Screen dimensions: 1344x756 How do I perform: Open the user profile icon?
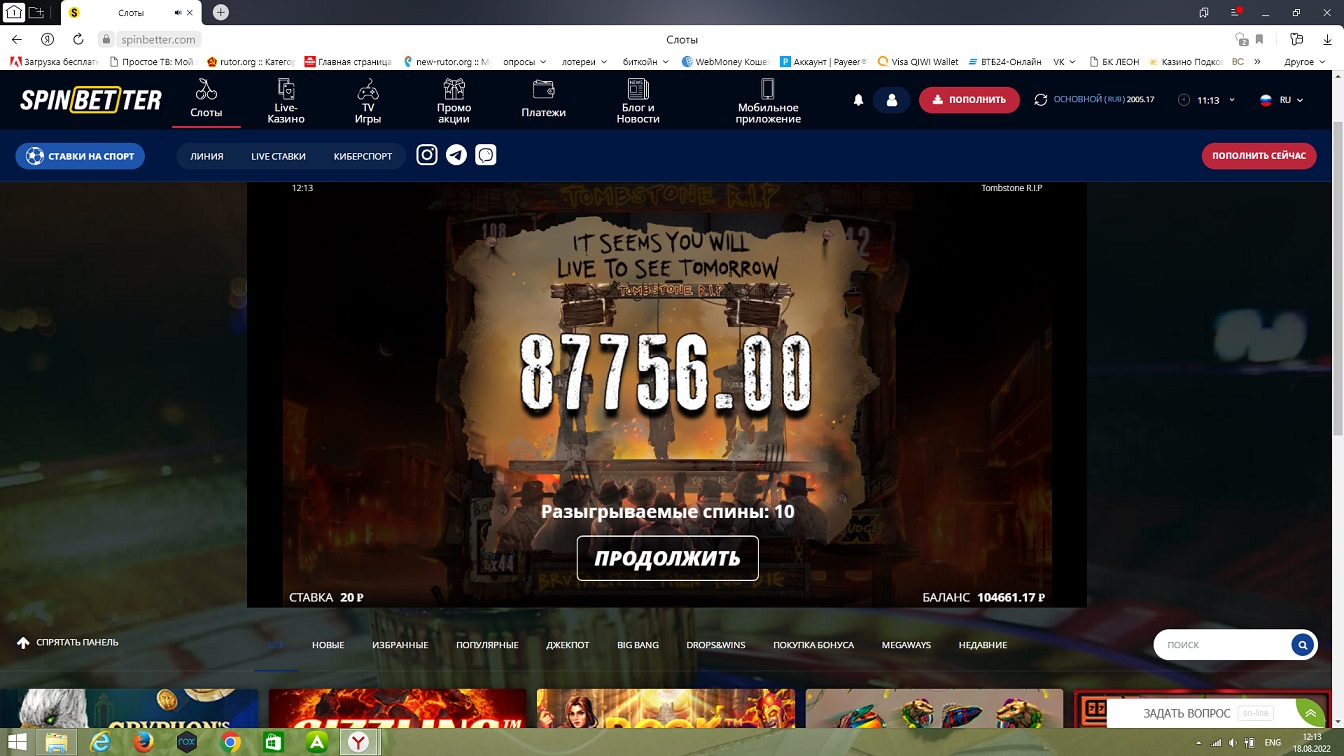click(x=892, y=100)
